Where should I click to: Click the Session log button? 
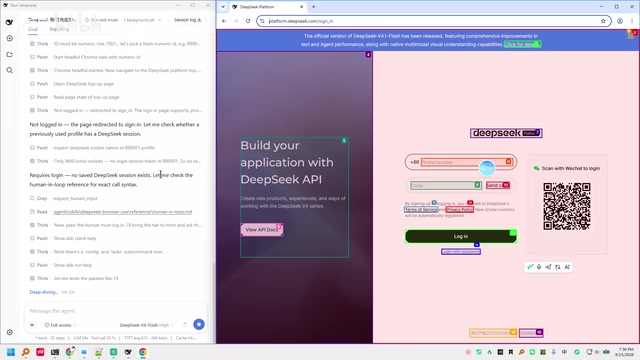pos(187,20)
